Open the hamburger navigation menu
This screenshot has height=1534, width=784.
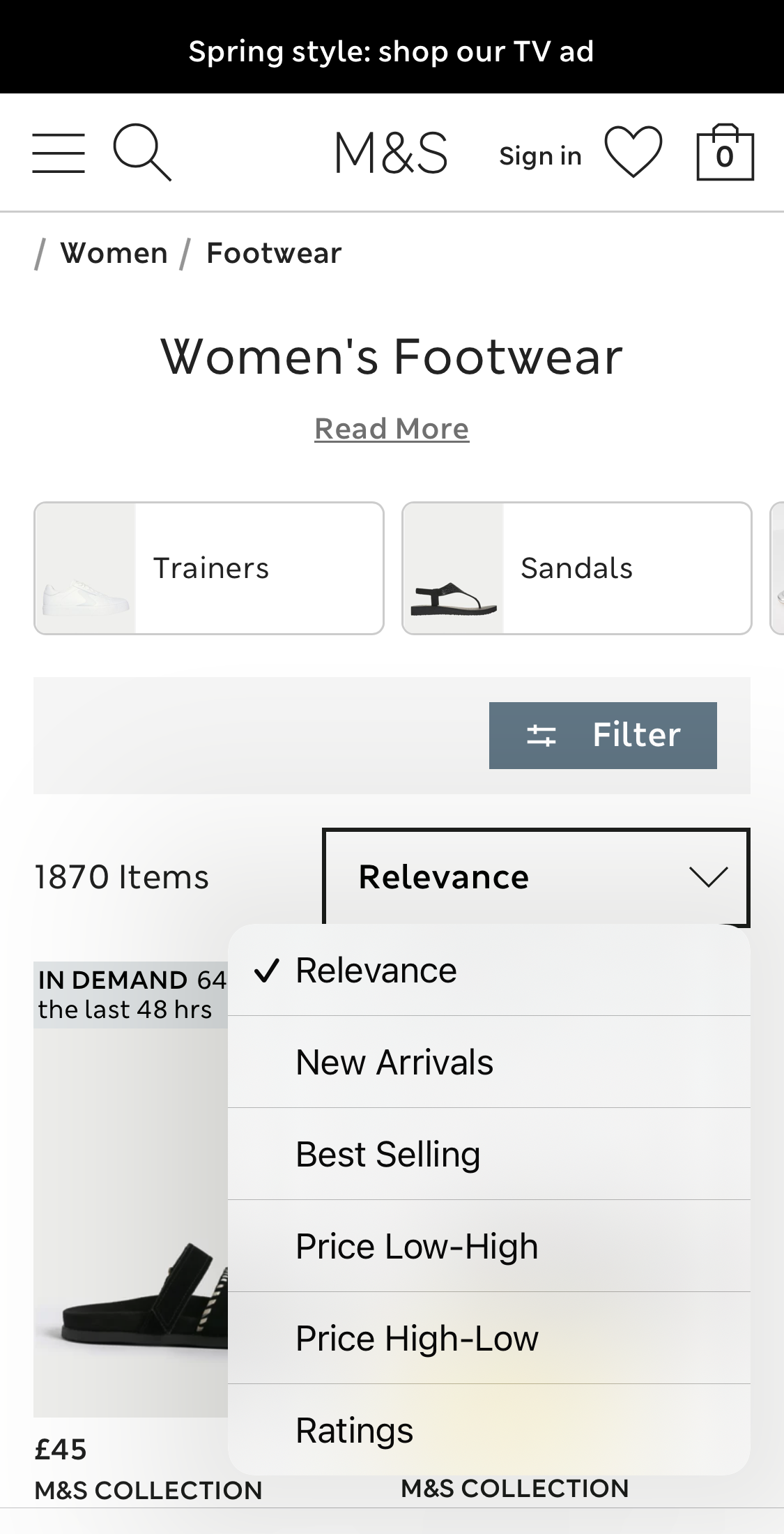[59, 152]
